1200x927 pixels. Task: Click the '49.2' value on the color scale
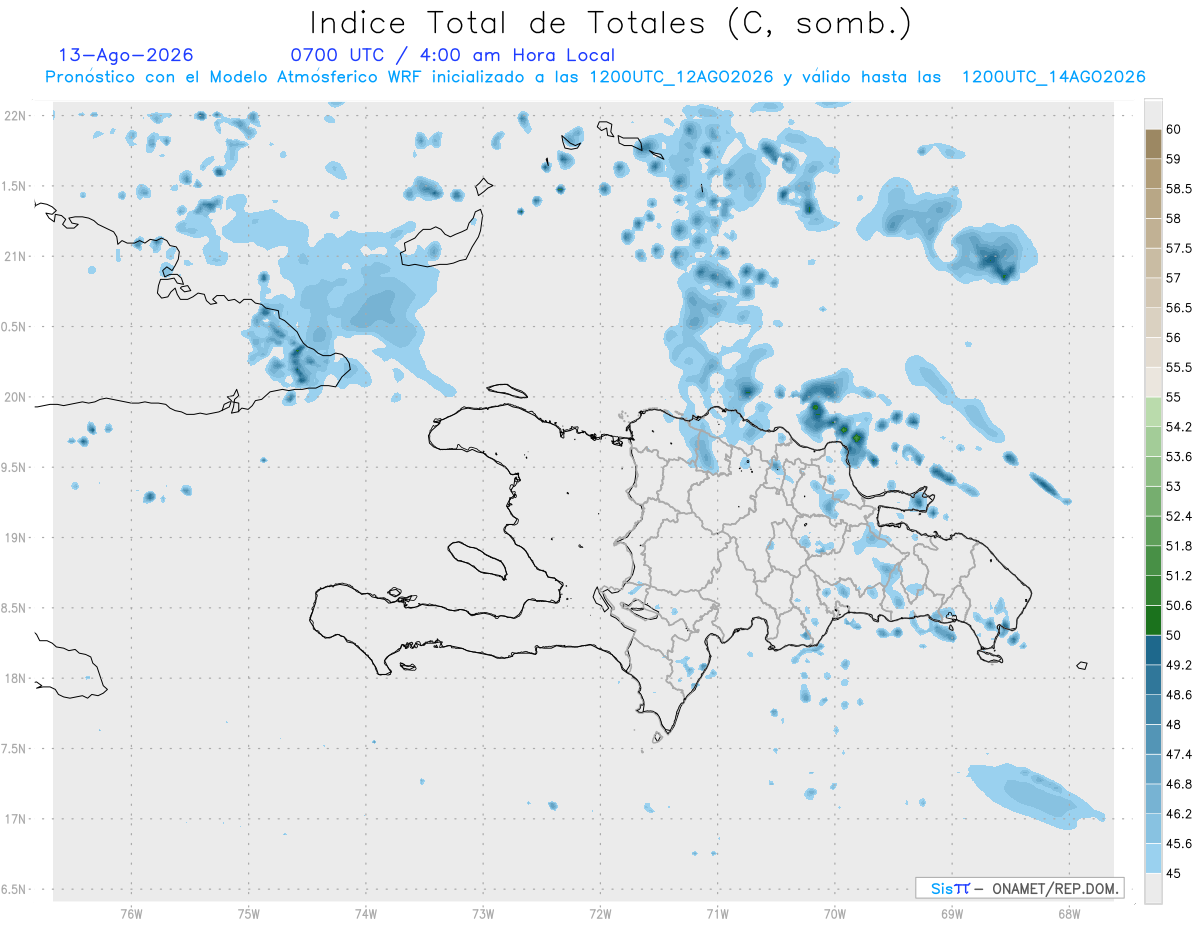1179,665
